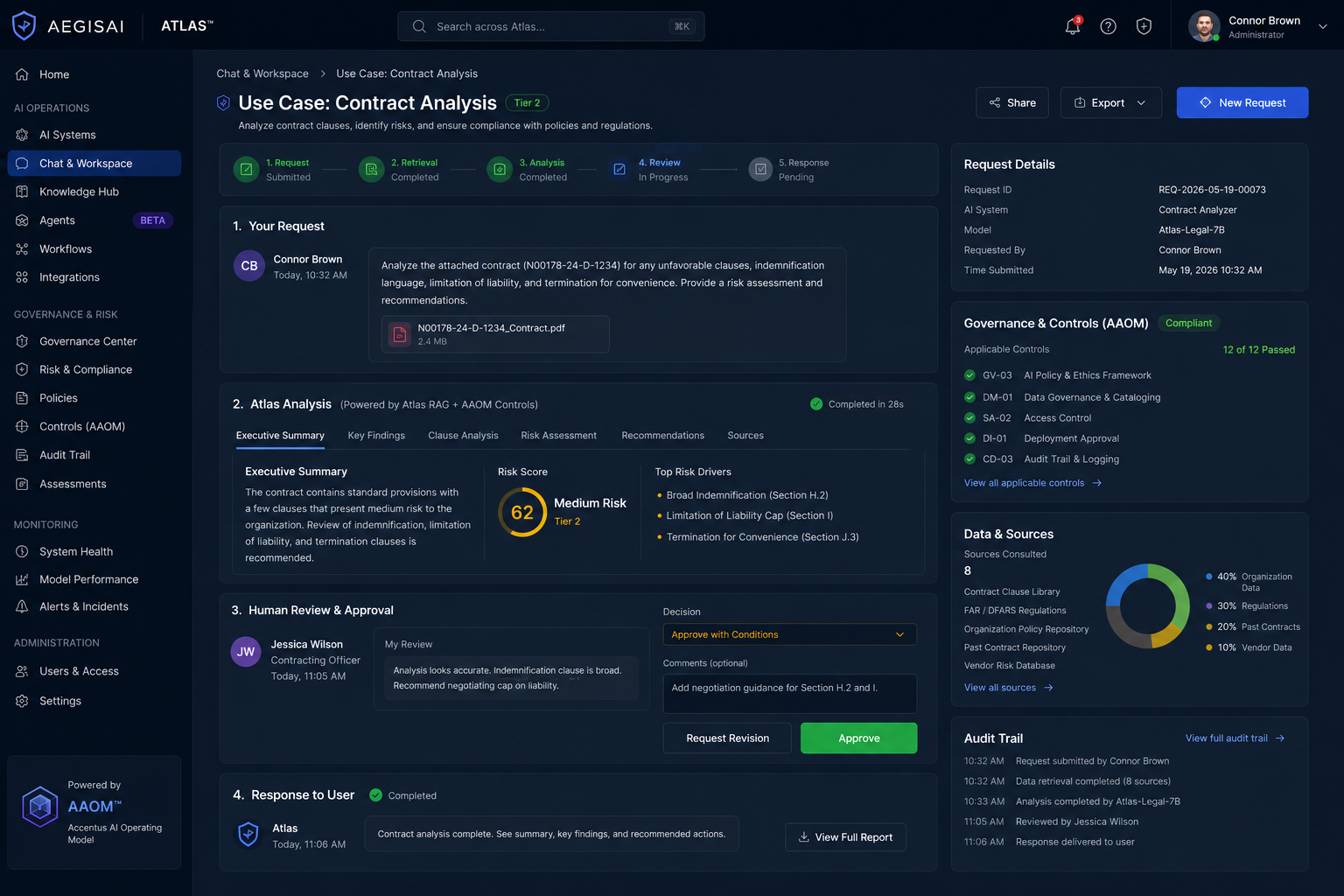Open System Health sidebar icon

pos(22,551)
